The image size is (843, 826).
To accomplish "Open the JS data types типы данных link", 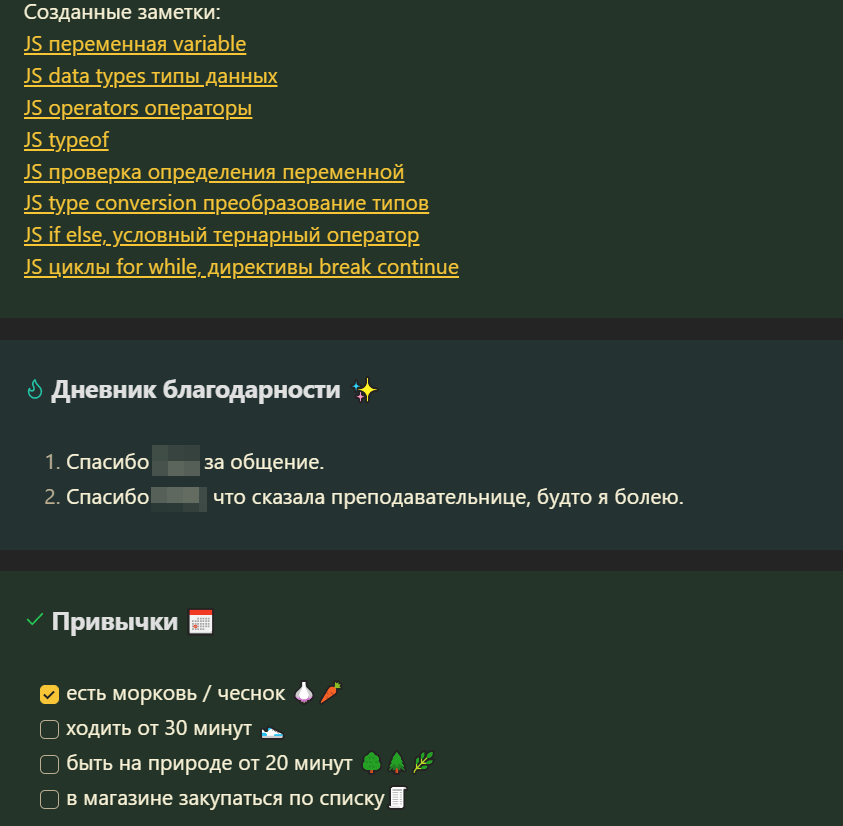I will click(x=151, y=76).
